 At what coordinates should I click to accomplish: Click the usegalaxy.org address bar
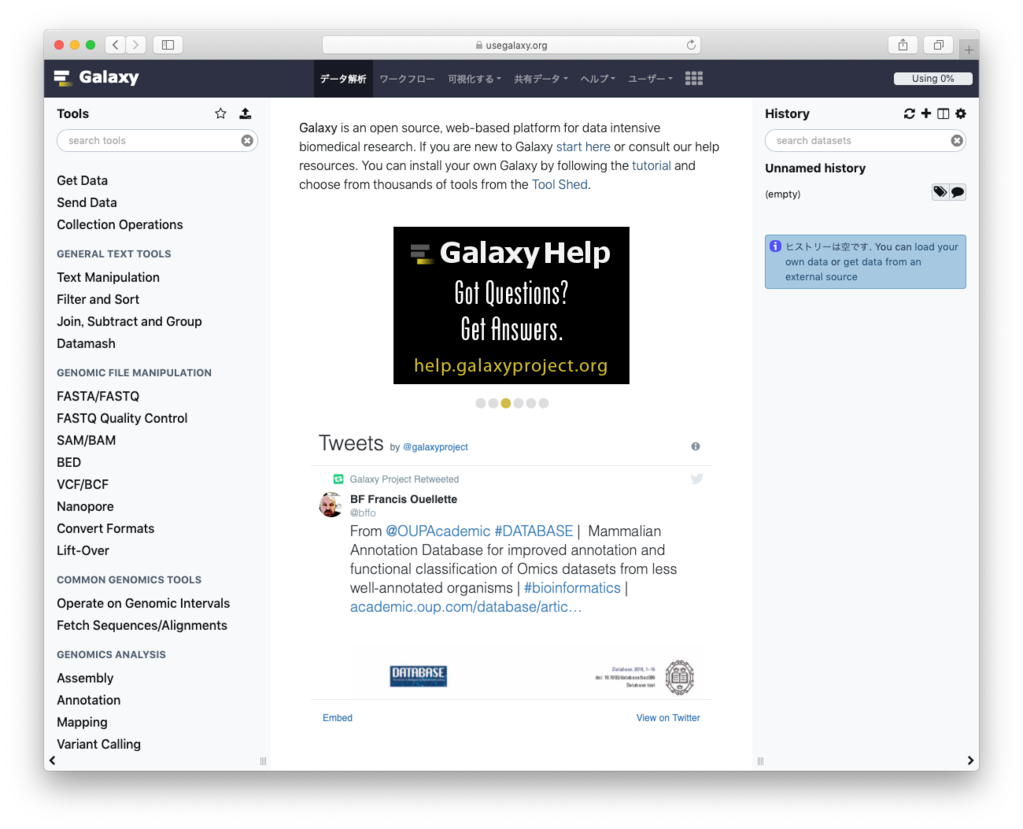[x=511, y=45]
